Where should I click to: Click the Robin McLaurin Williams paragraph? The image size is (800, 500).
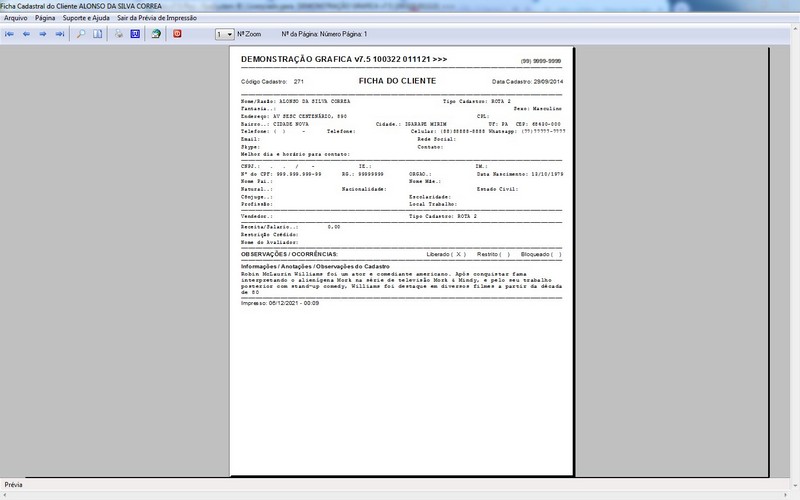click(402, 283)
